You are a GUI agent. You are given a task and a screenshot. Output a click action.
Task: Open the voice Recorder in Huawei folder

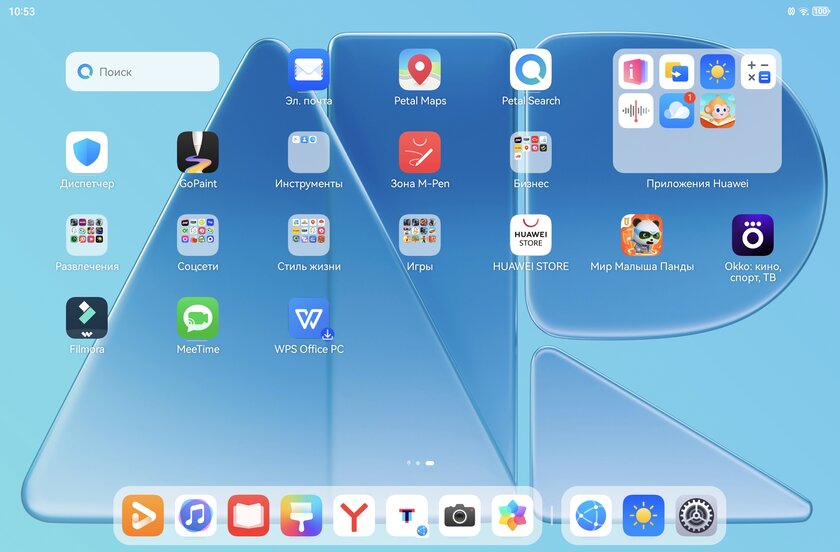[635, 111]
